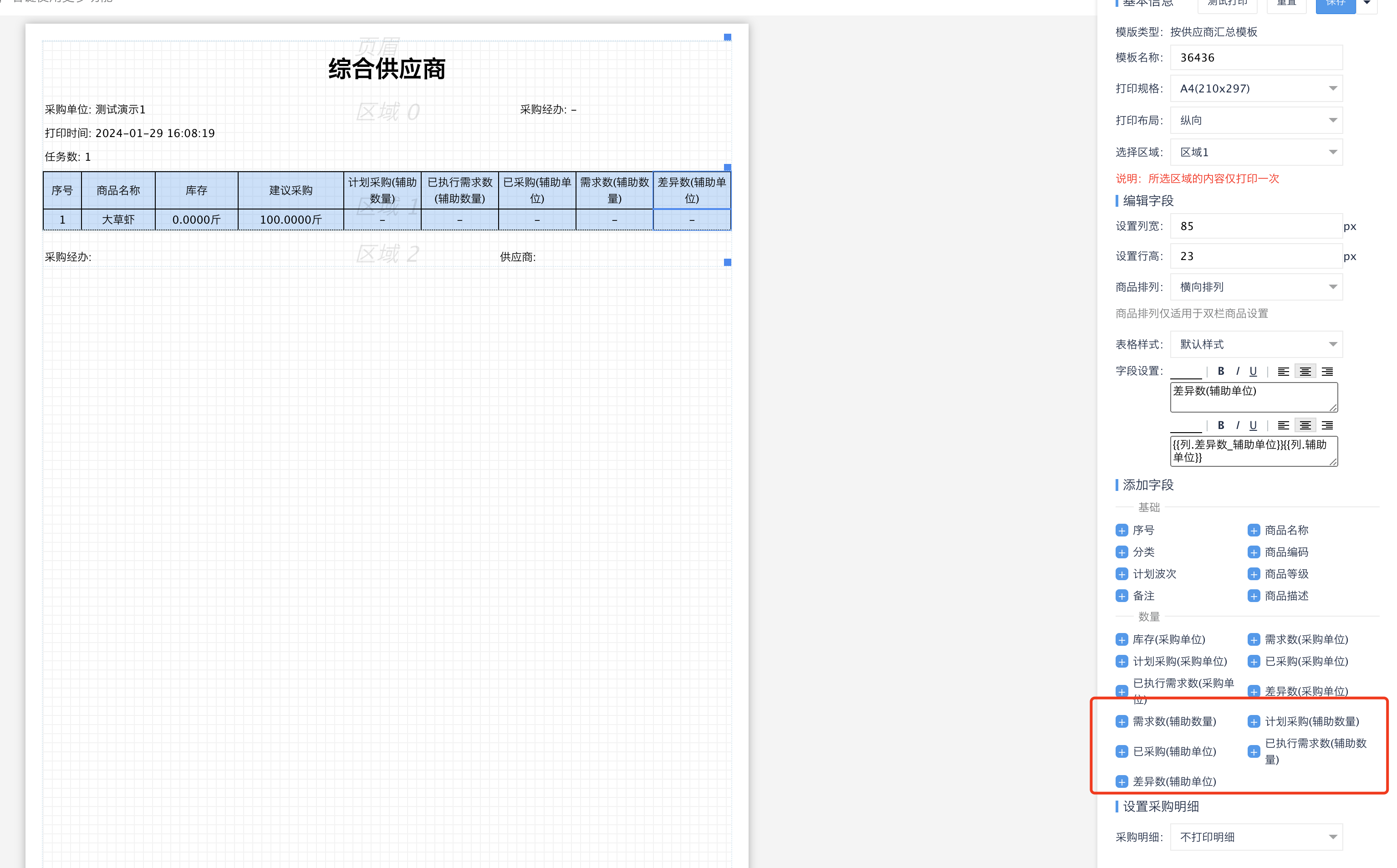The width and height of the screenshot is (1397, 868).
Task: Select the 采购单位: 测试演示1 text
Action: click(x=95, y=109)
